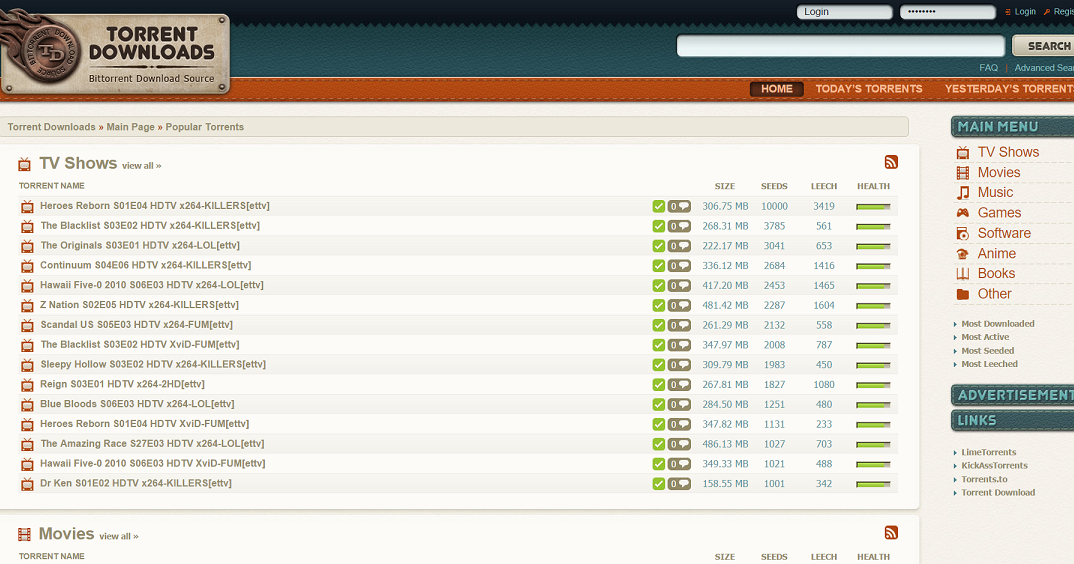Visit Torrent Download link
Viewport: 1074px width, 564px height.
pos(998,492)
